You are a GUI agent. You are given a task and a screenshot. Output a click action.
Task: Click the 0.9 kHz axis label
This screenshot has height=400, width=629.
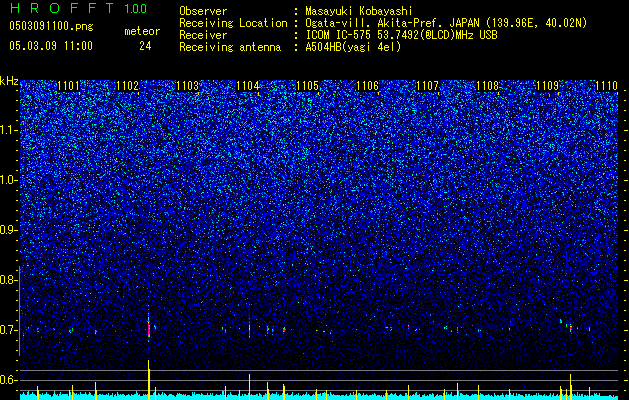pyautogui.click(x=8, y=230)
